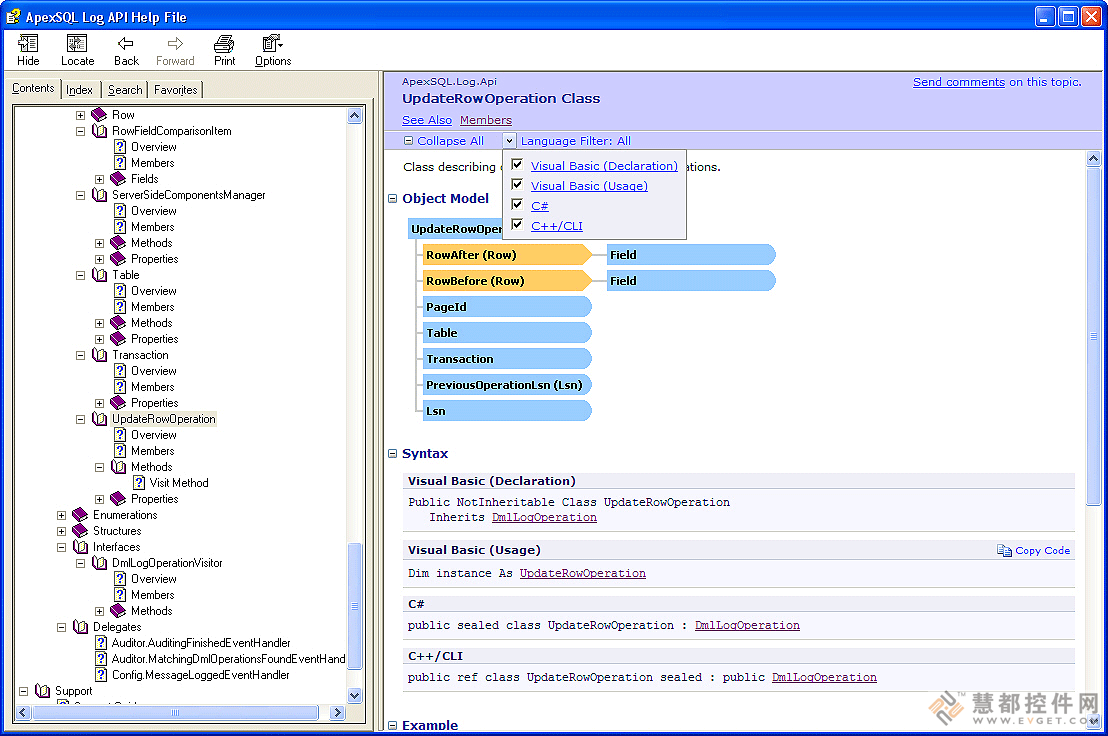Image resolution: width=1108 pixels, height=736 pixels.
Task: Select the Visit Method tree item
Action: coord(179,482)
